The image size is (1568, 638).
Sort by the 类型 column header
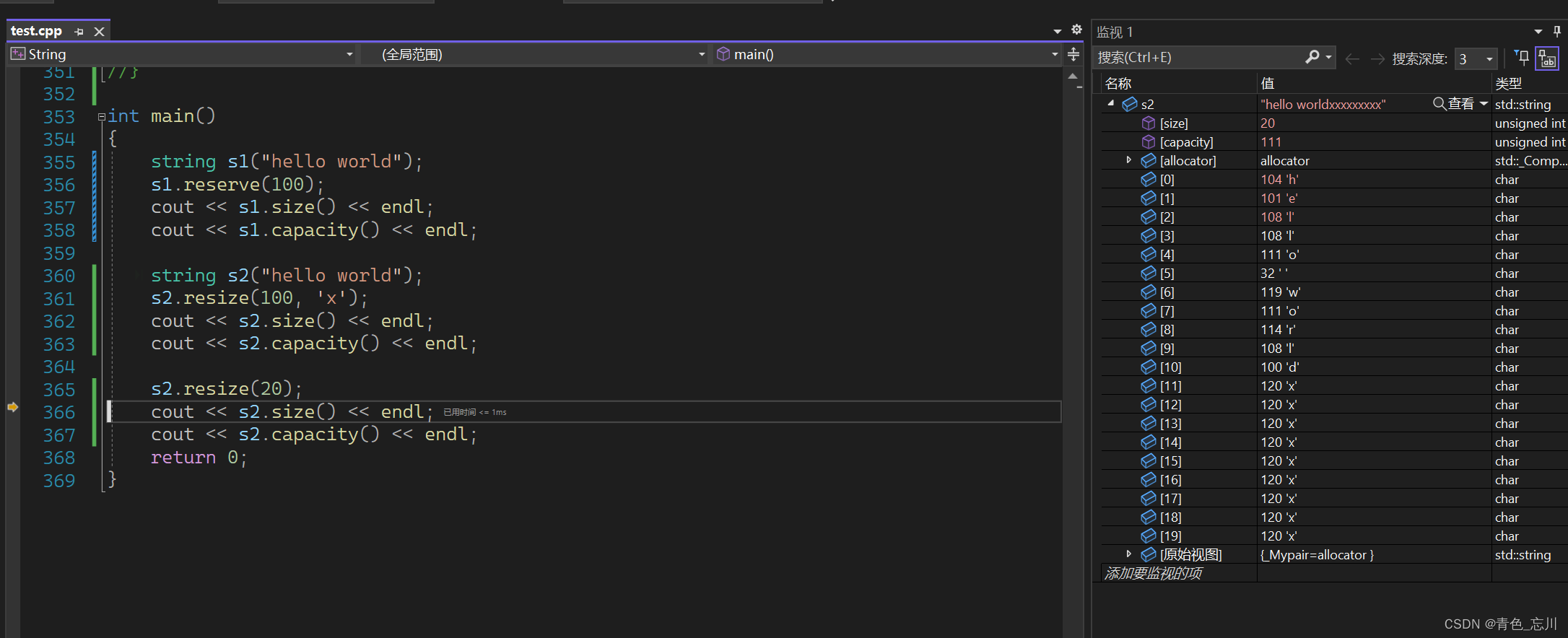coord(1508,84)
